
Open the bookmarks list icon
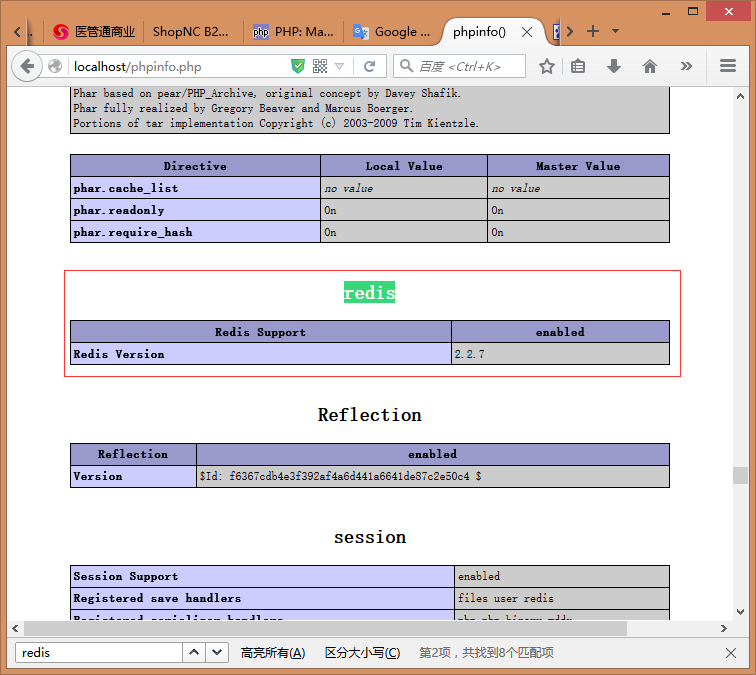pos(578,66)
